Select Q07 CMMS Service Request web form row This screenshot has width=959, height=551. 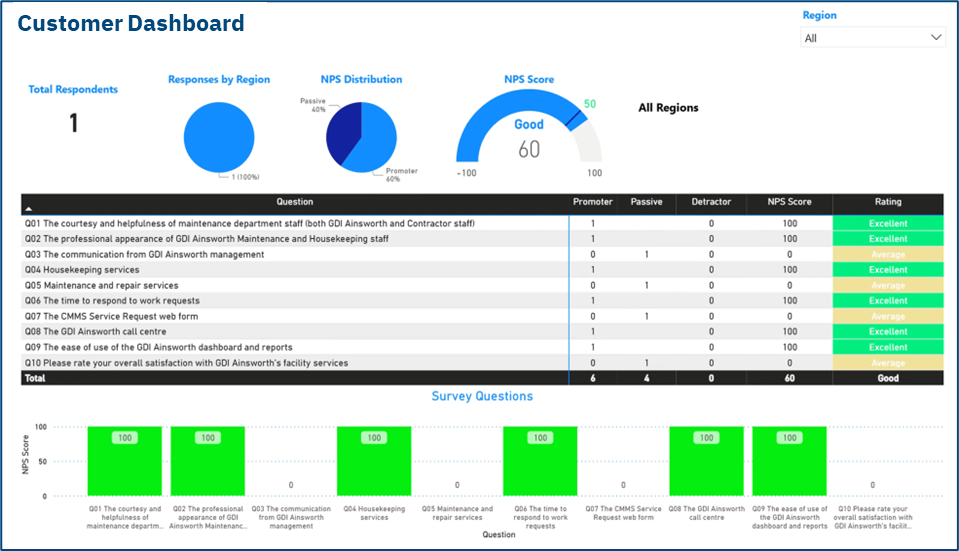121,316
